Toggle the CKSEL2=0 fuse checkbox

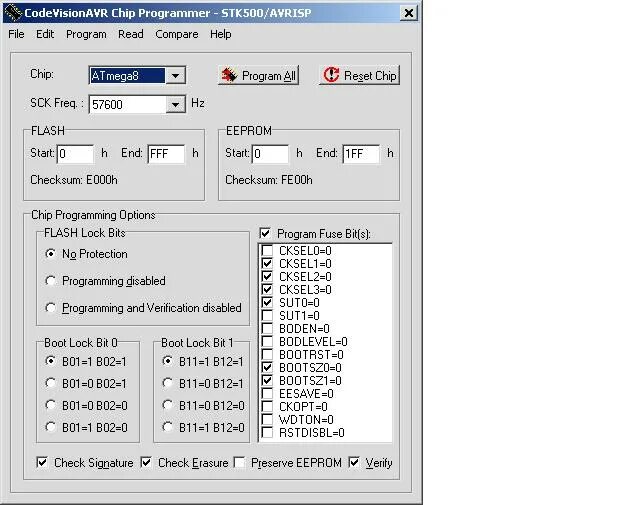(x=267, y=276)
